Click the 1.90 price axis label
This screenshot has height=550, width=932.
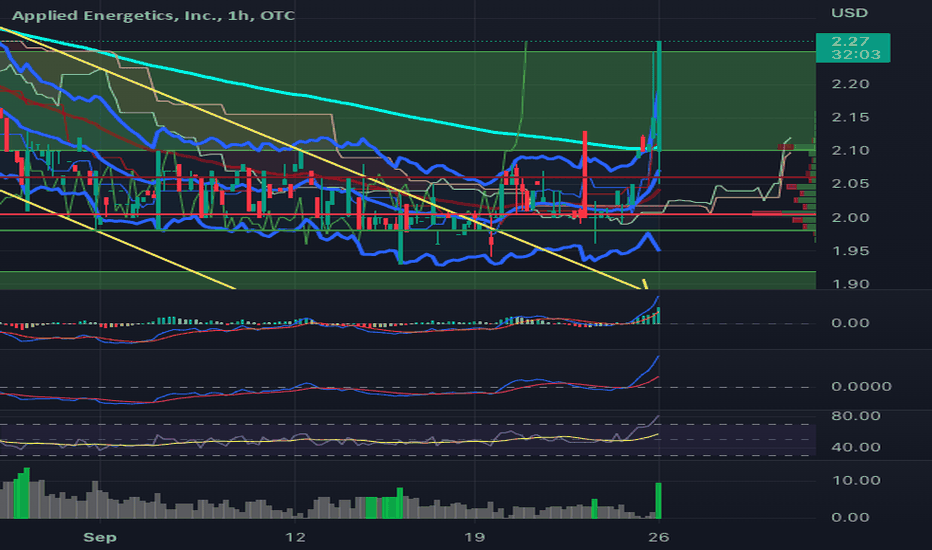pyautogui.click(x=851, y=284)
